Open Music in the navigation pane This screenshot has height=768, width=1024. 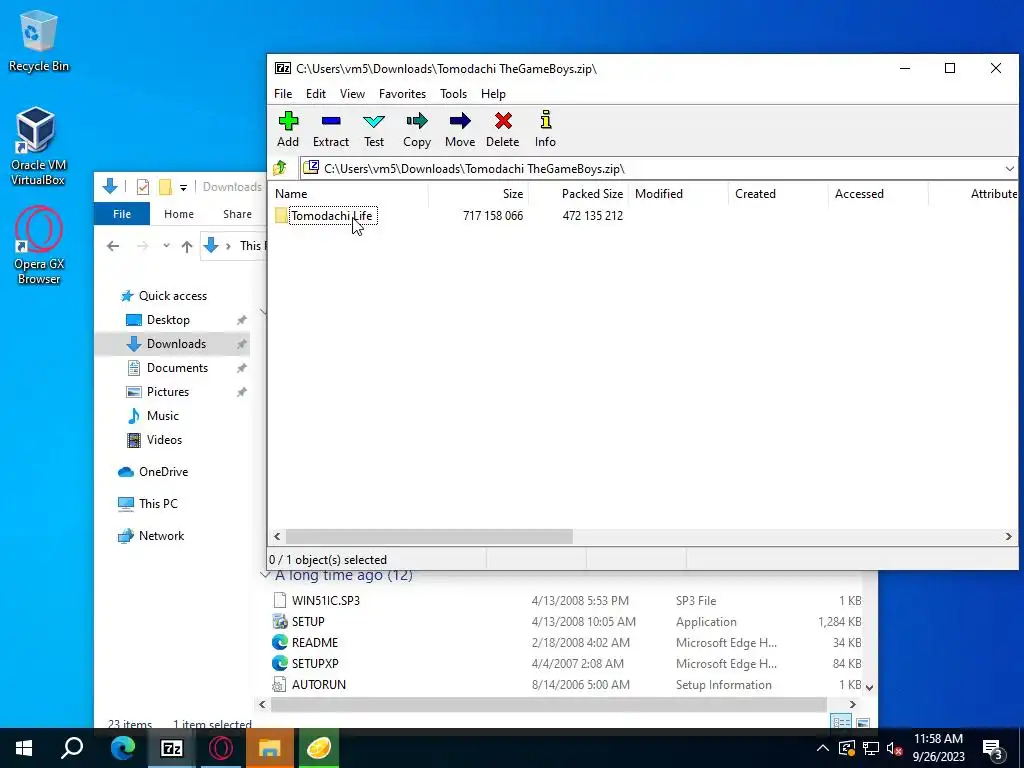pyautogui.click(x=153, y=416)
